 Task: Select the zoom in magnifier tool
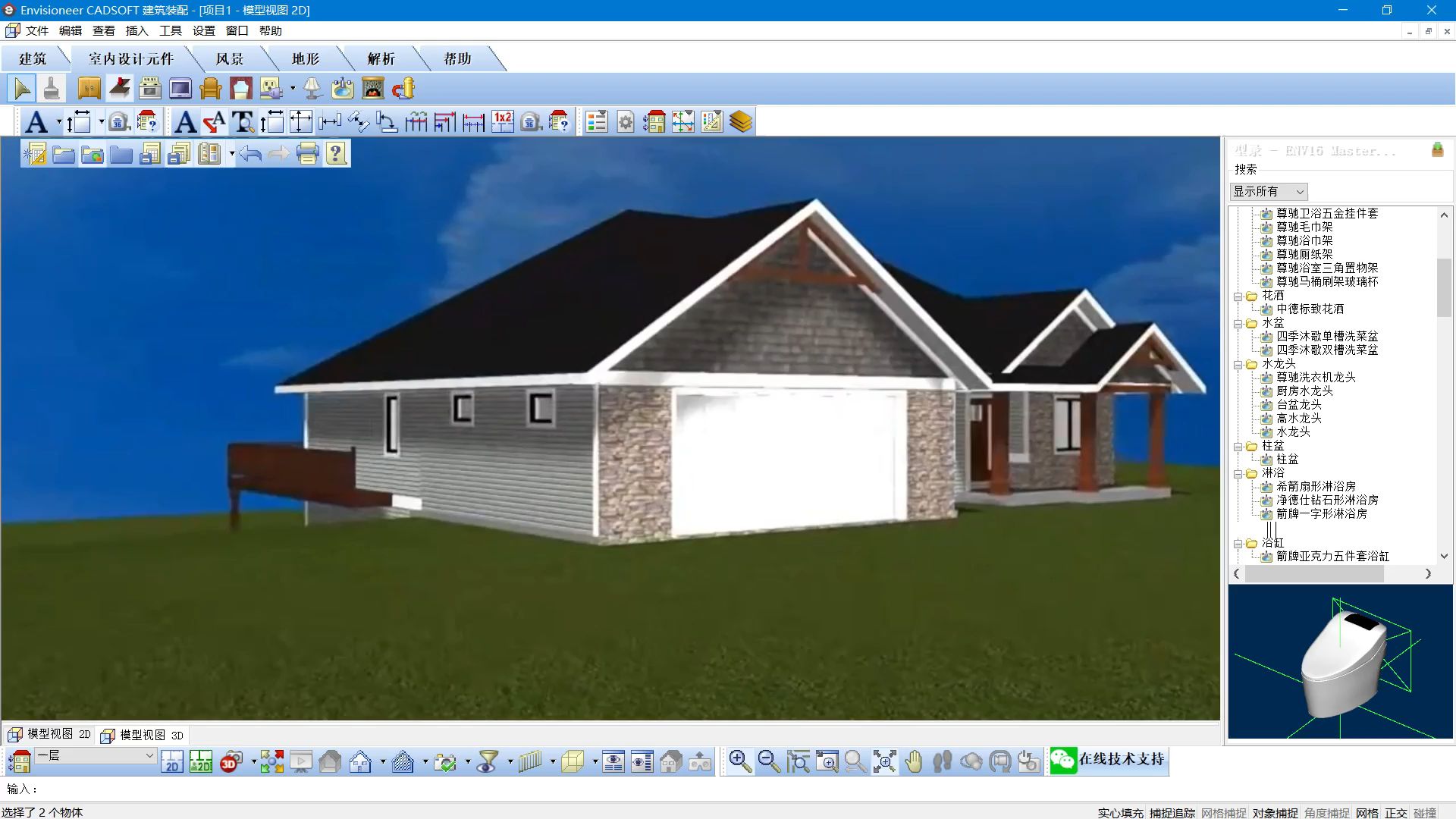pos(739,761)
